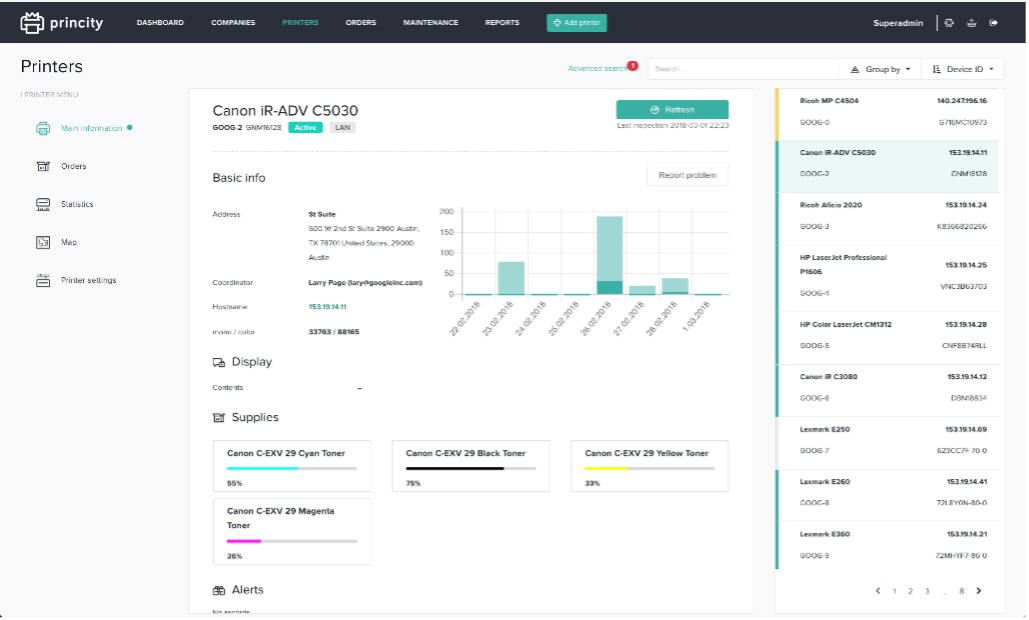Screen dimensions: 1029x620
Task: Click the logout icon in top bar
Action: (x=993, y=23)
